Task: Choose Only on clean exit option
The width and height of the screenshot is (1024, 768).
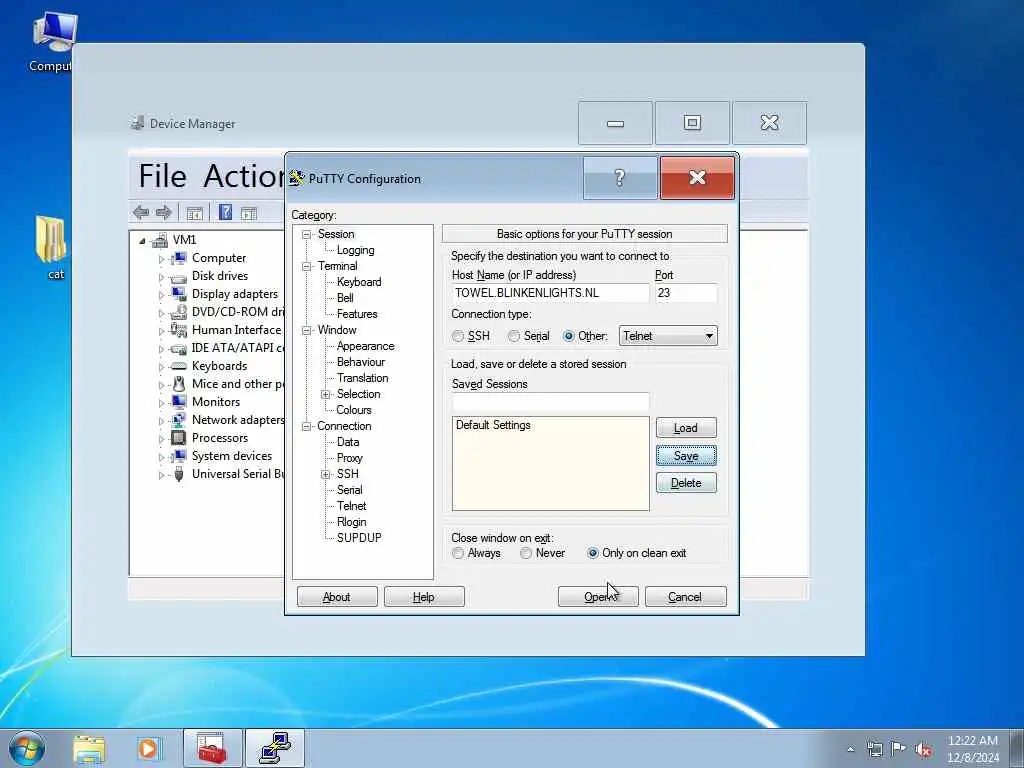Action: pos(592,553)
